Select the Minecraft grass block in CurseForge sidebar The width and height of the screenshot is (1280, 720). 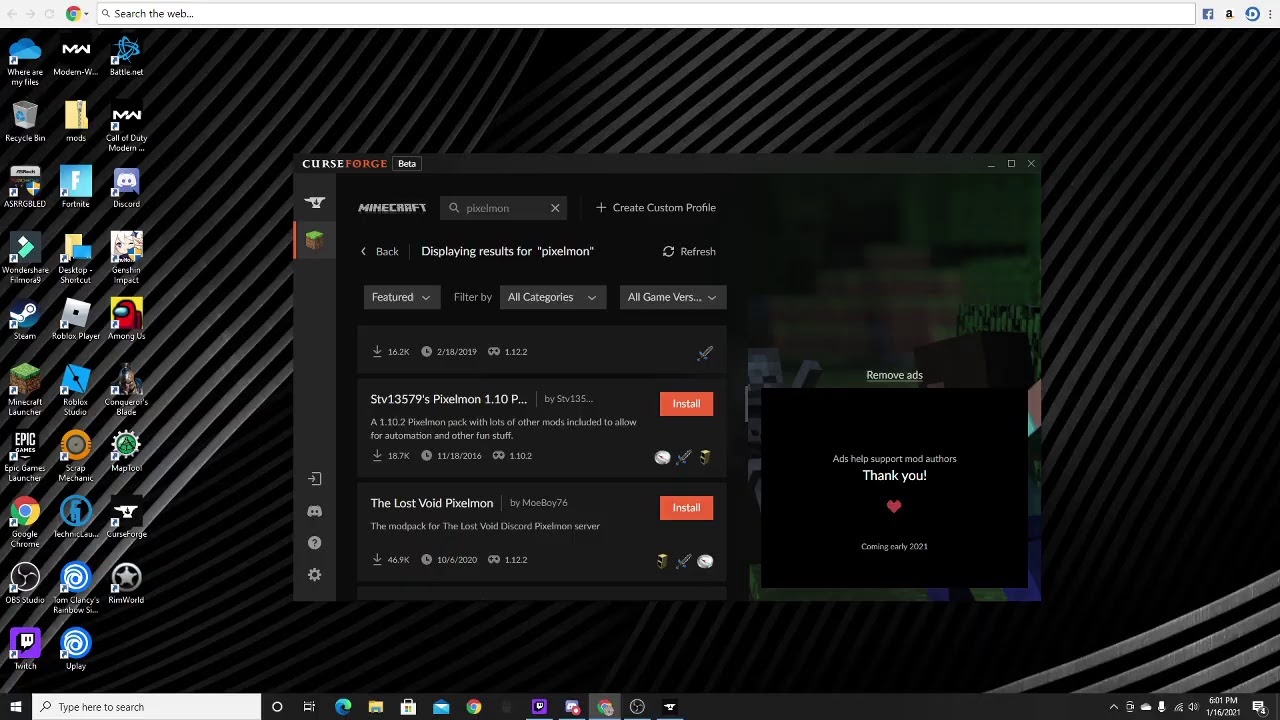pyautogui.click(x=315, y=240)
